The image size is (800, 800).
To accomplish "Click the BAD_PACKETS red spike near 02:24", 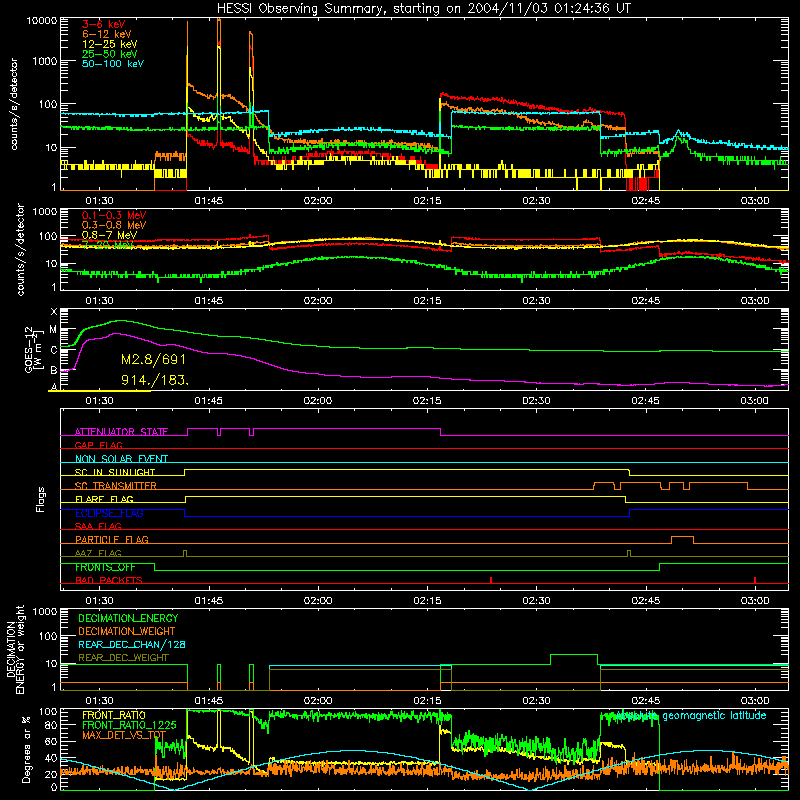I will 491,580.
